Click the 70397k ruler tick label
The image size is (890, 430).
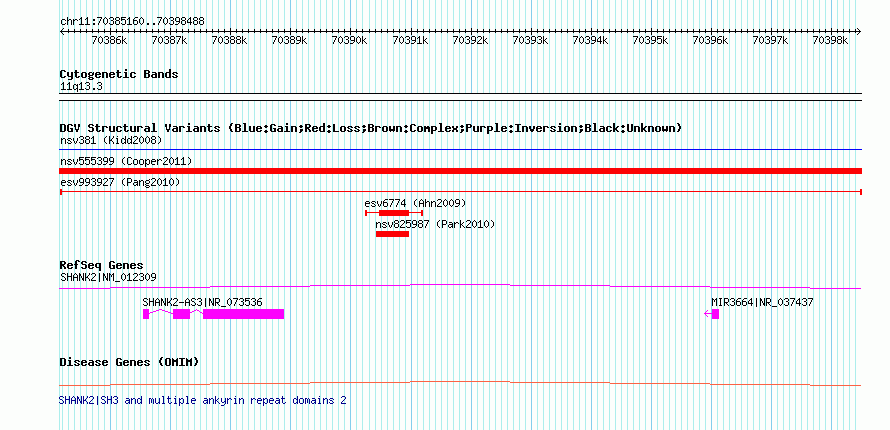[771, 40]
